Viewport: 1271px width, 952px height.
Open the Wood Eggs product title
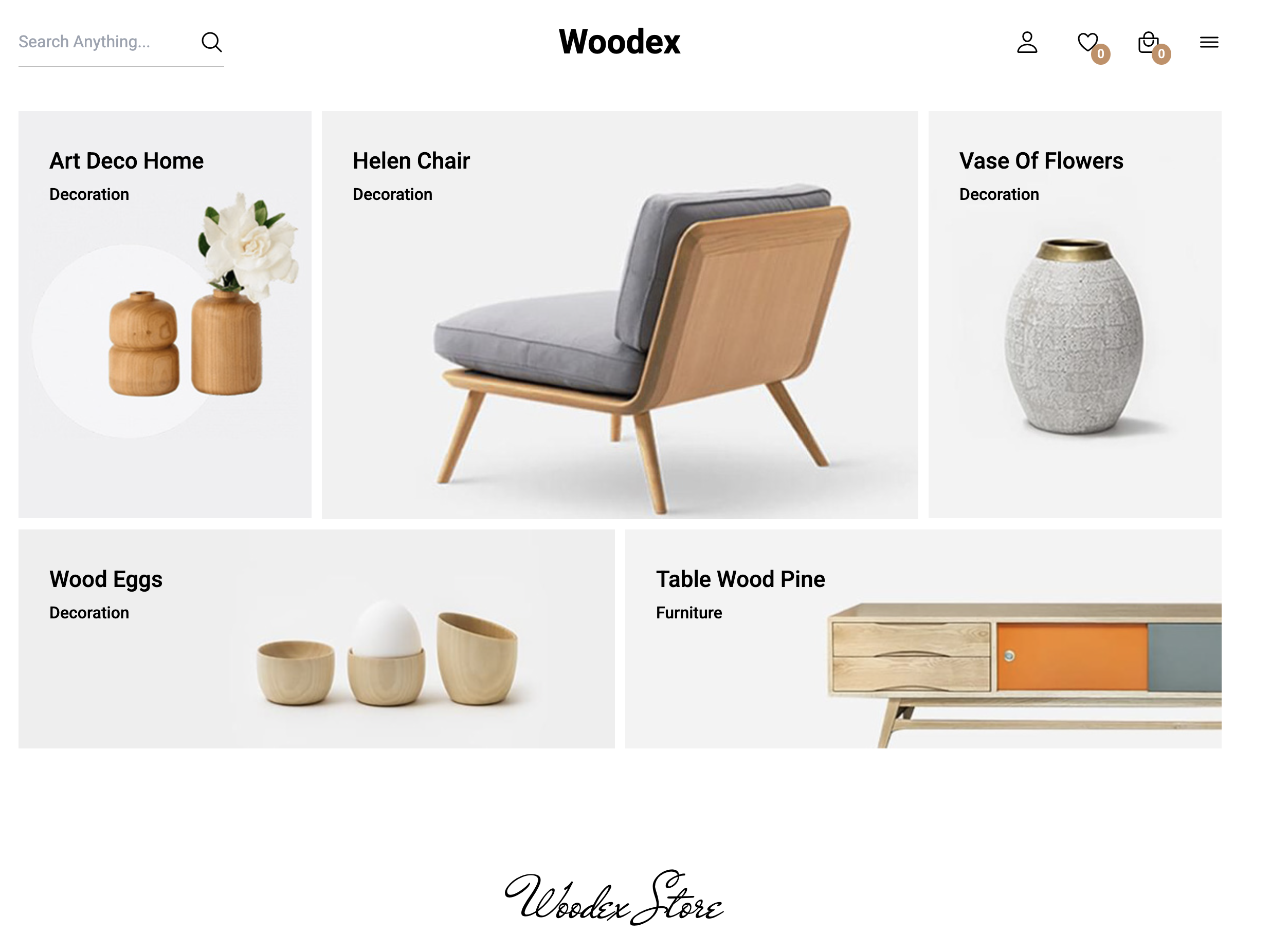[x=106, y=580]
